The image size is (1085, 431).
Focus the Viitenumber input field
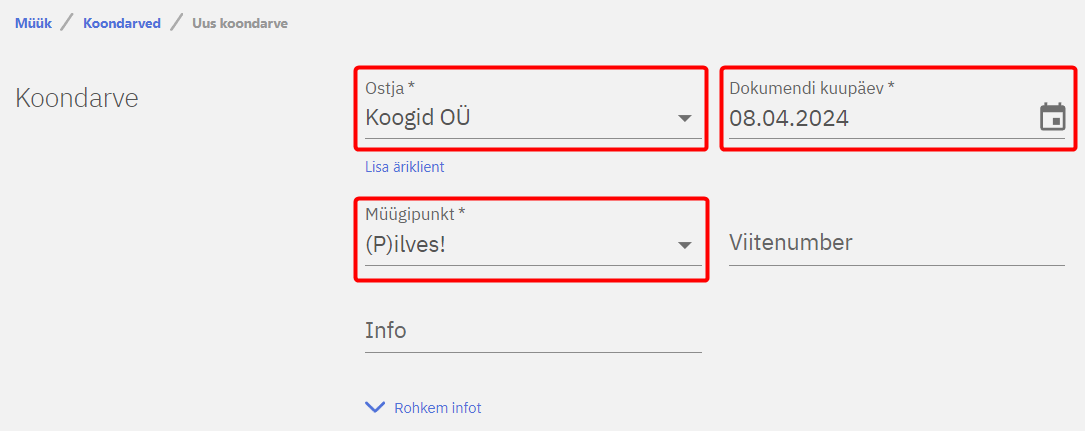[x=896, y=243]
